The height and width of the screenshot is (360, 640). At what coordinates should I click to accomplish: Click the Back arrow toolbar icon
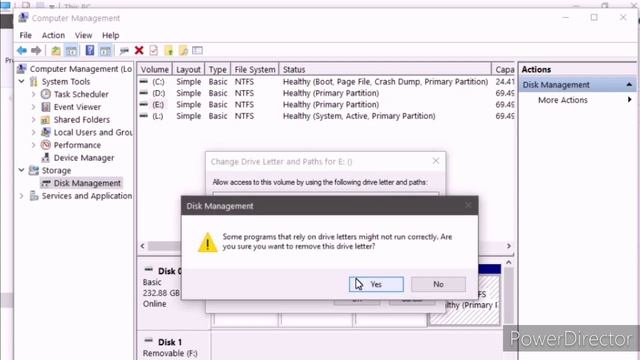pos(22,51)
